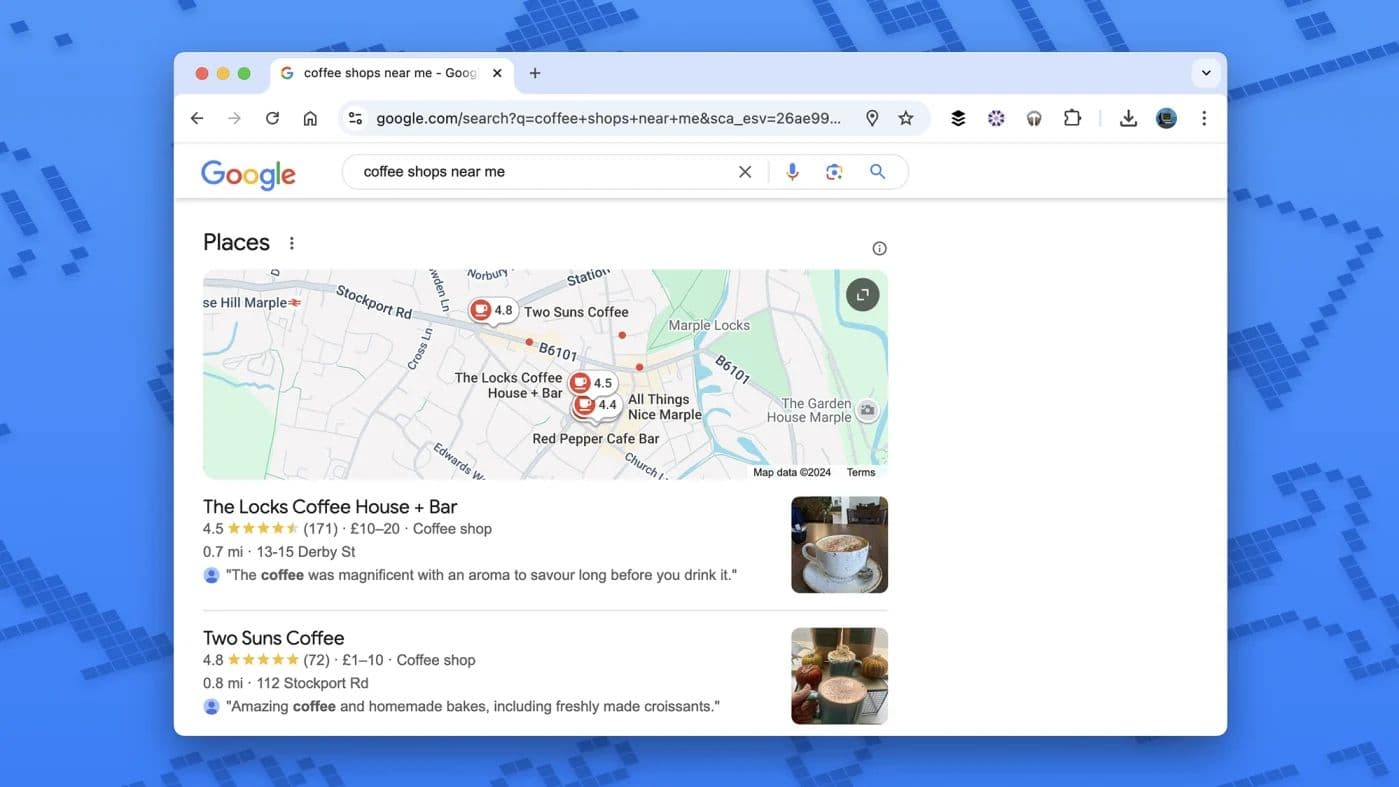Screen dimensions: 1399x787
Task: Open The Locks Coffee House + Bar listing
Action: click(x=330, y=507)
